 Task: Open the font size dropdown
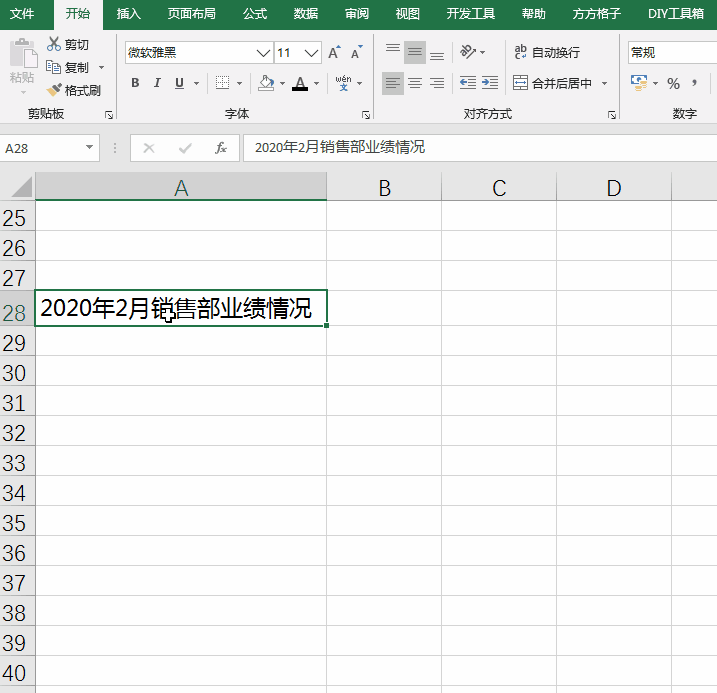point(311,53)
